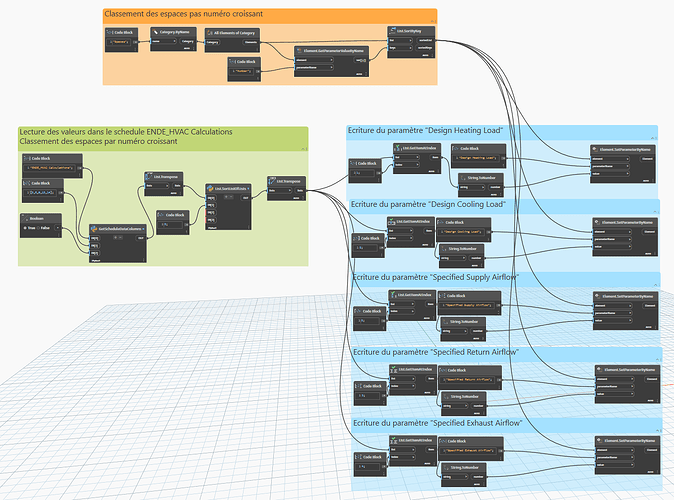The width and height of the screenshot is (674, 500).
Task: Select the Specified Exhaust Airflow group title
Action: coord(438,423)
